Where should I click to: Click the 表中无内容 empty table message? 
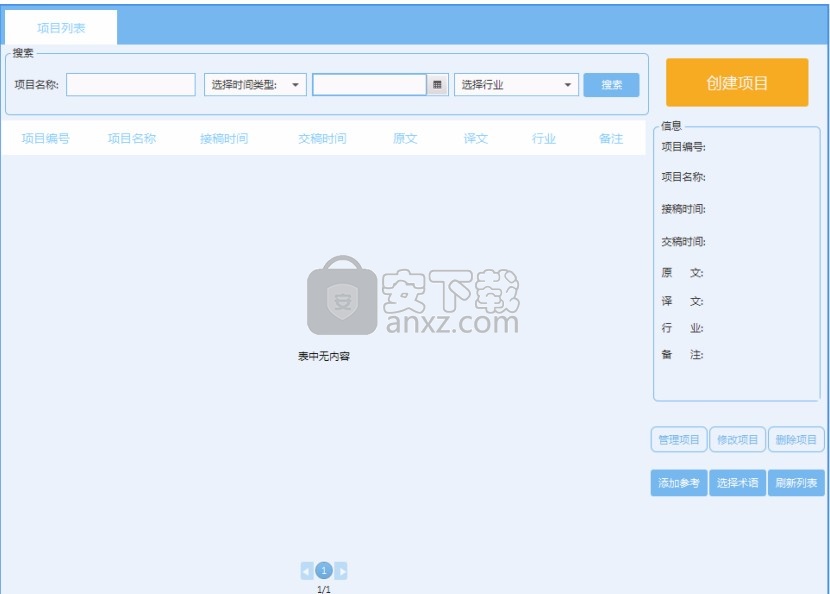(x=323, y=356)
